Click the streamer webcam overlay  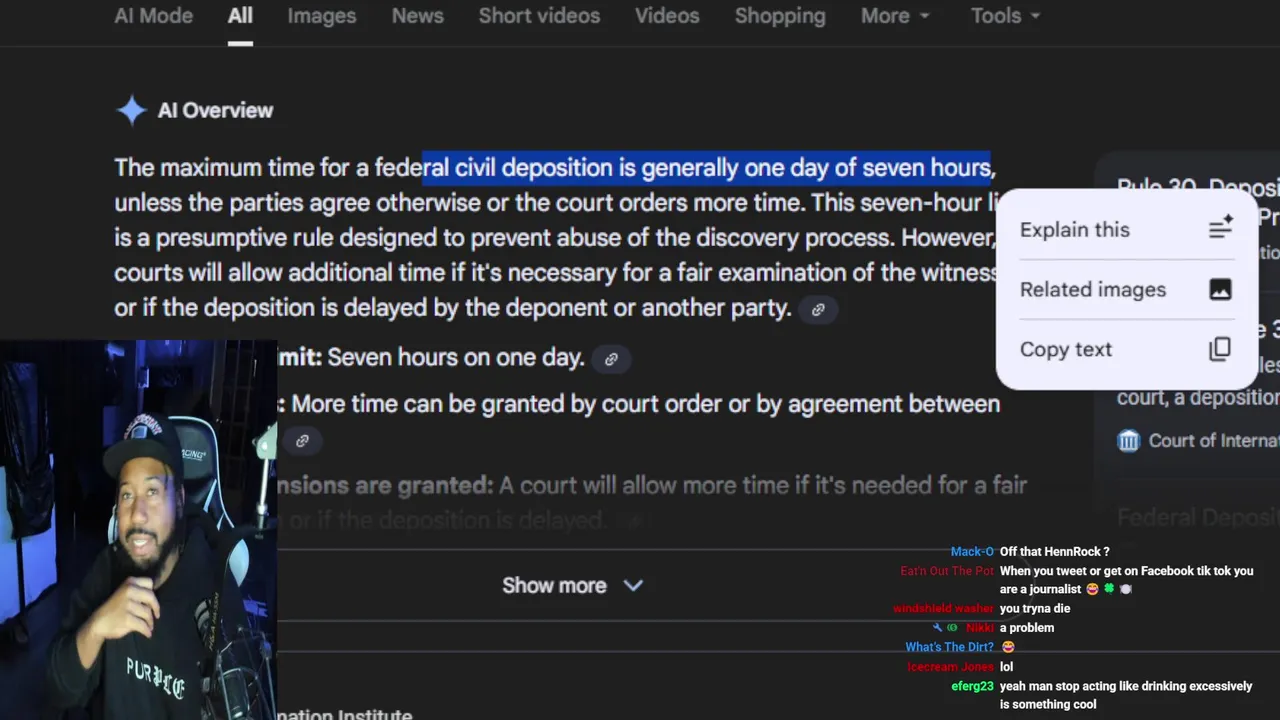coord(138,530)
